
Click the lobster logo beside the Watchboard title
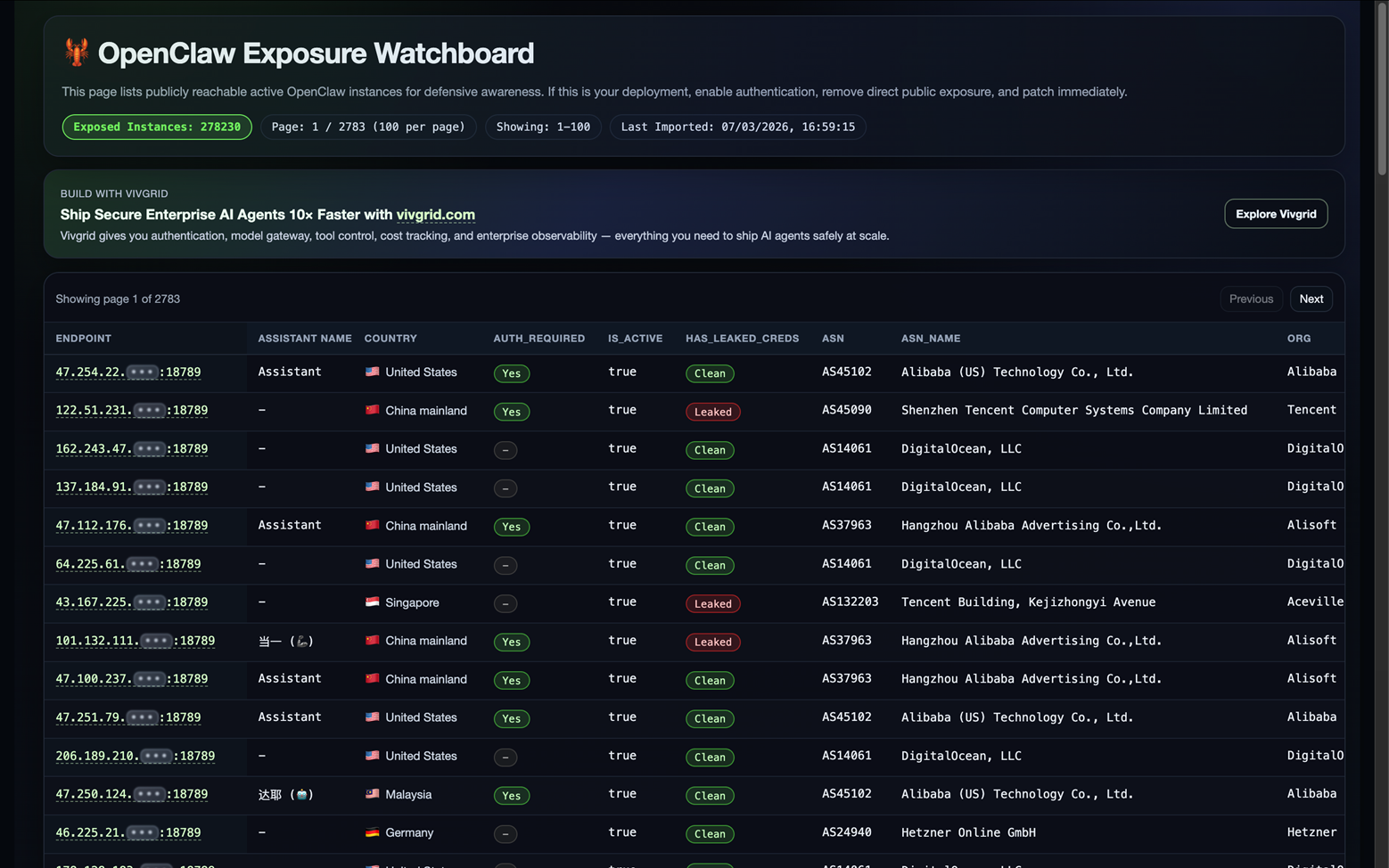(77, 53)
